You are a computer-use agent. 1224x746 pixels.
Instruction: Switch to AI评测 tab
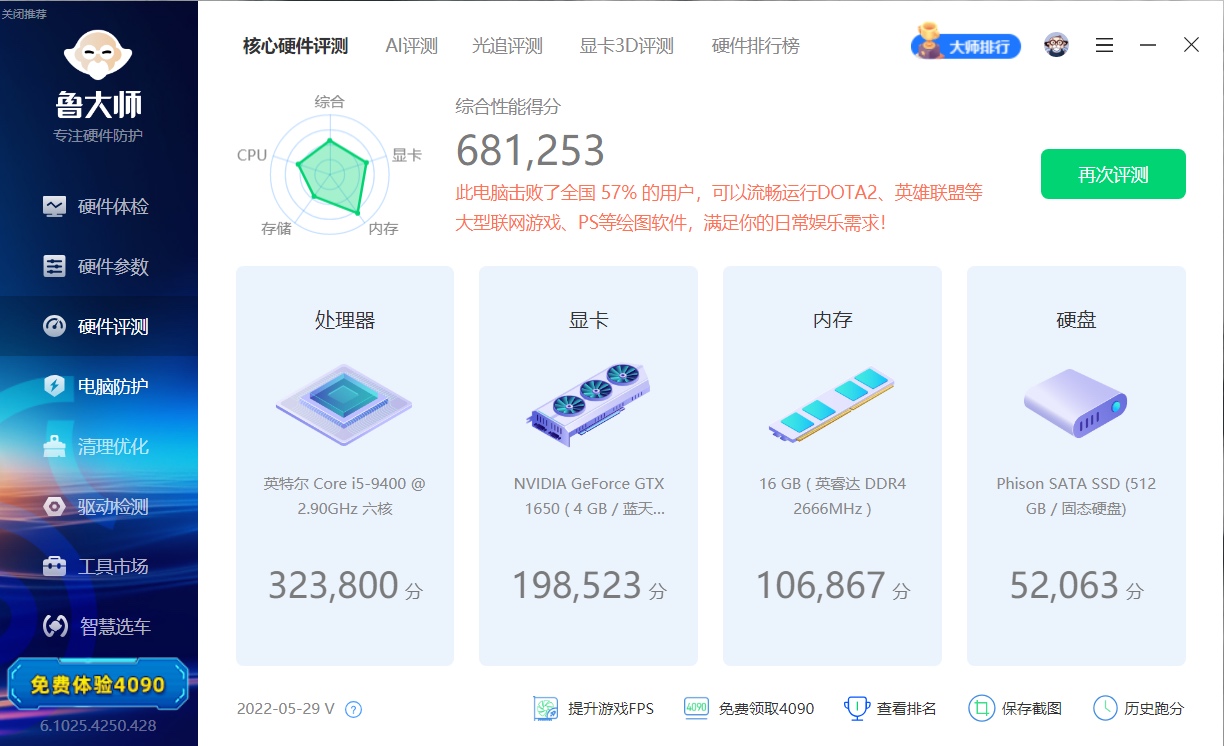pos(411,46)
